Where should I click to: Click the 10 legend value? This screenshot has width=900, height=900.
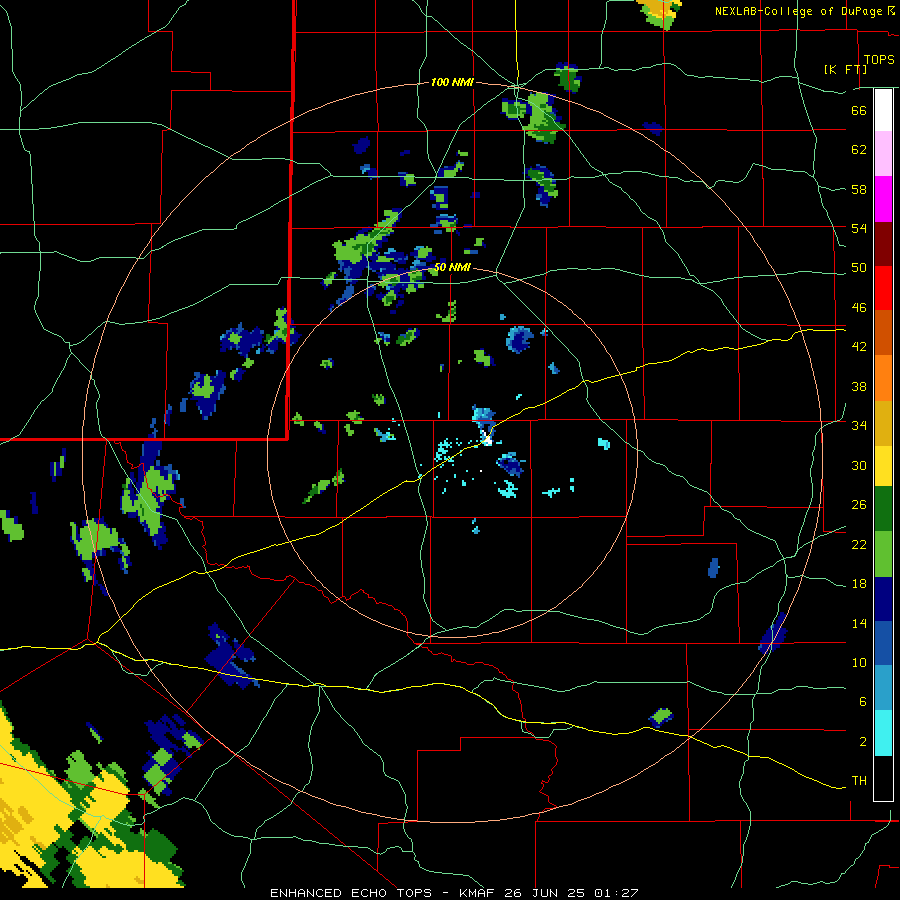pos(859,662)
